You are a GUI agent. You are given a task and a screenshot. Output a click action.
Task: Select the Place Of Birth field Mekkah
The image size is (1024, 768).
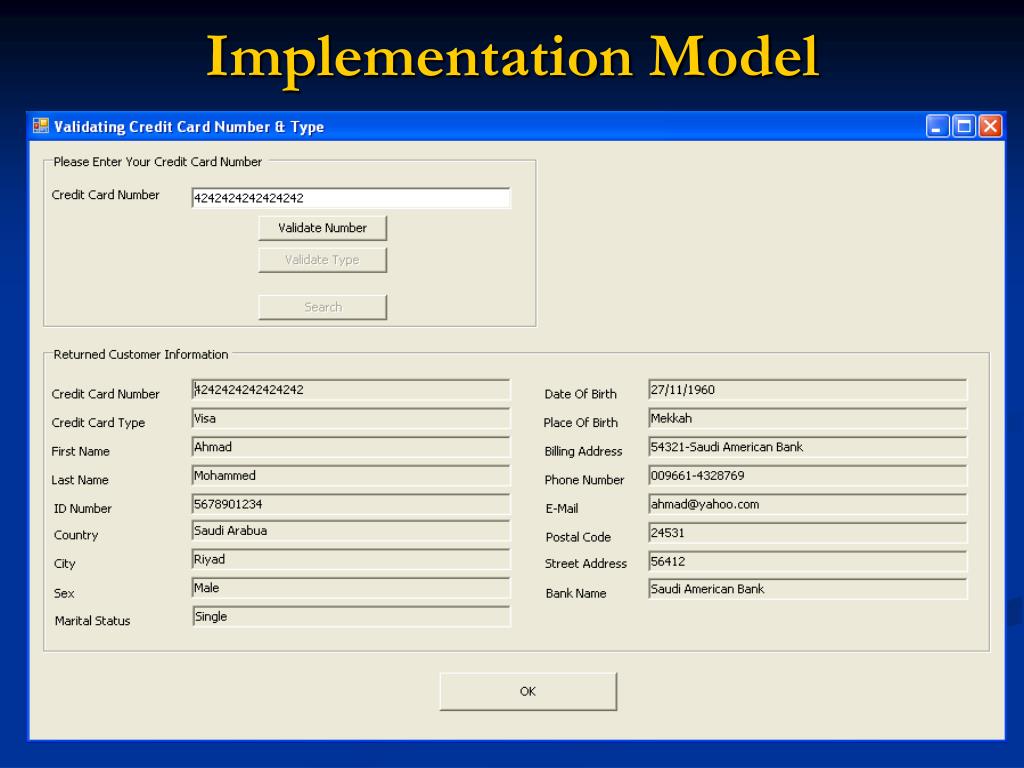tap(807, 419)
